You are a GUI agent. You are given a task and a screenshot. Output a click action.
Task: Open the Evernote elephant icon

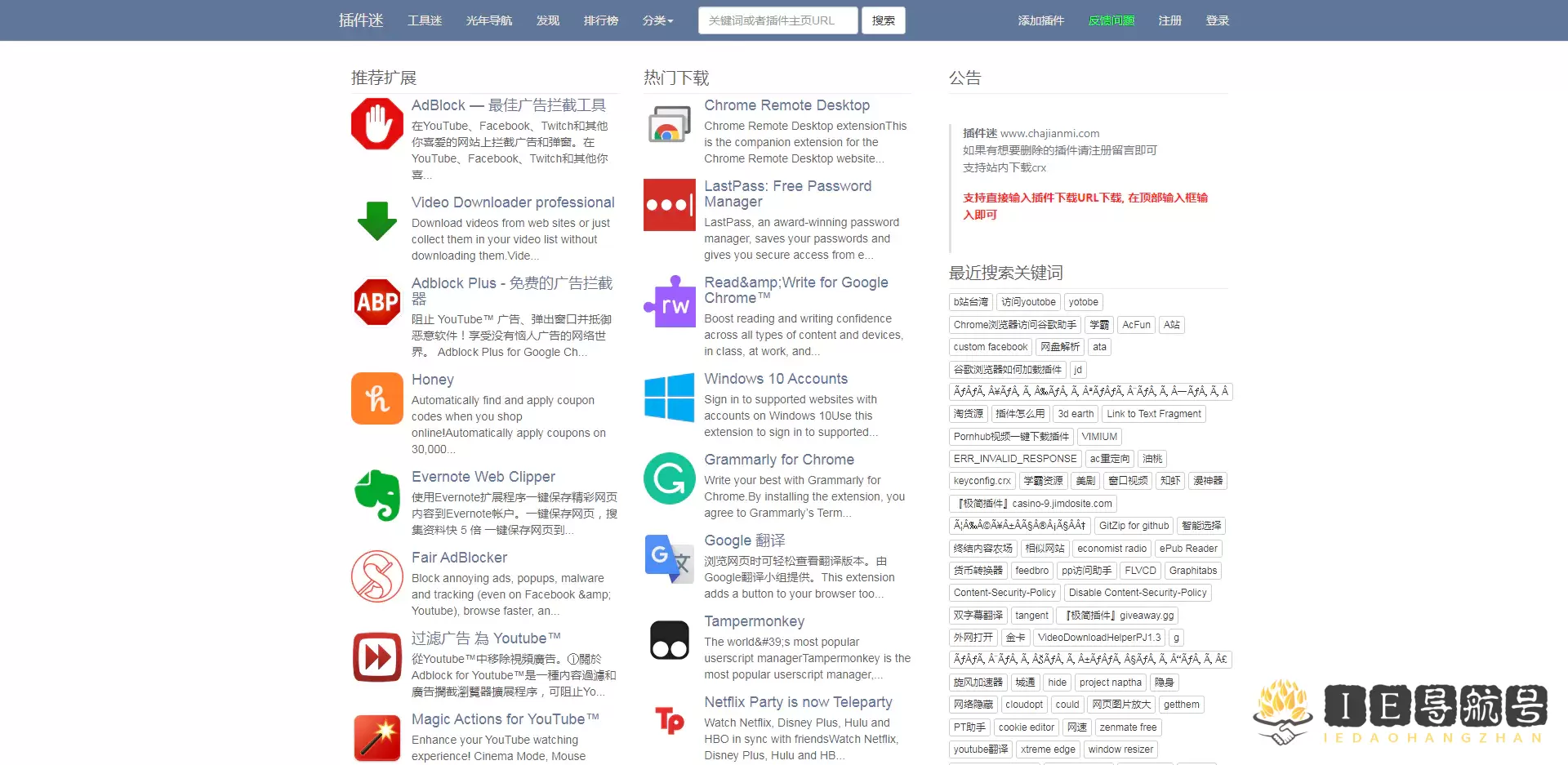pos(377,496)
